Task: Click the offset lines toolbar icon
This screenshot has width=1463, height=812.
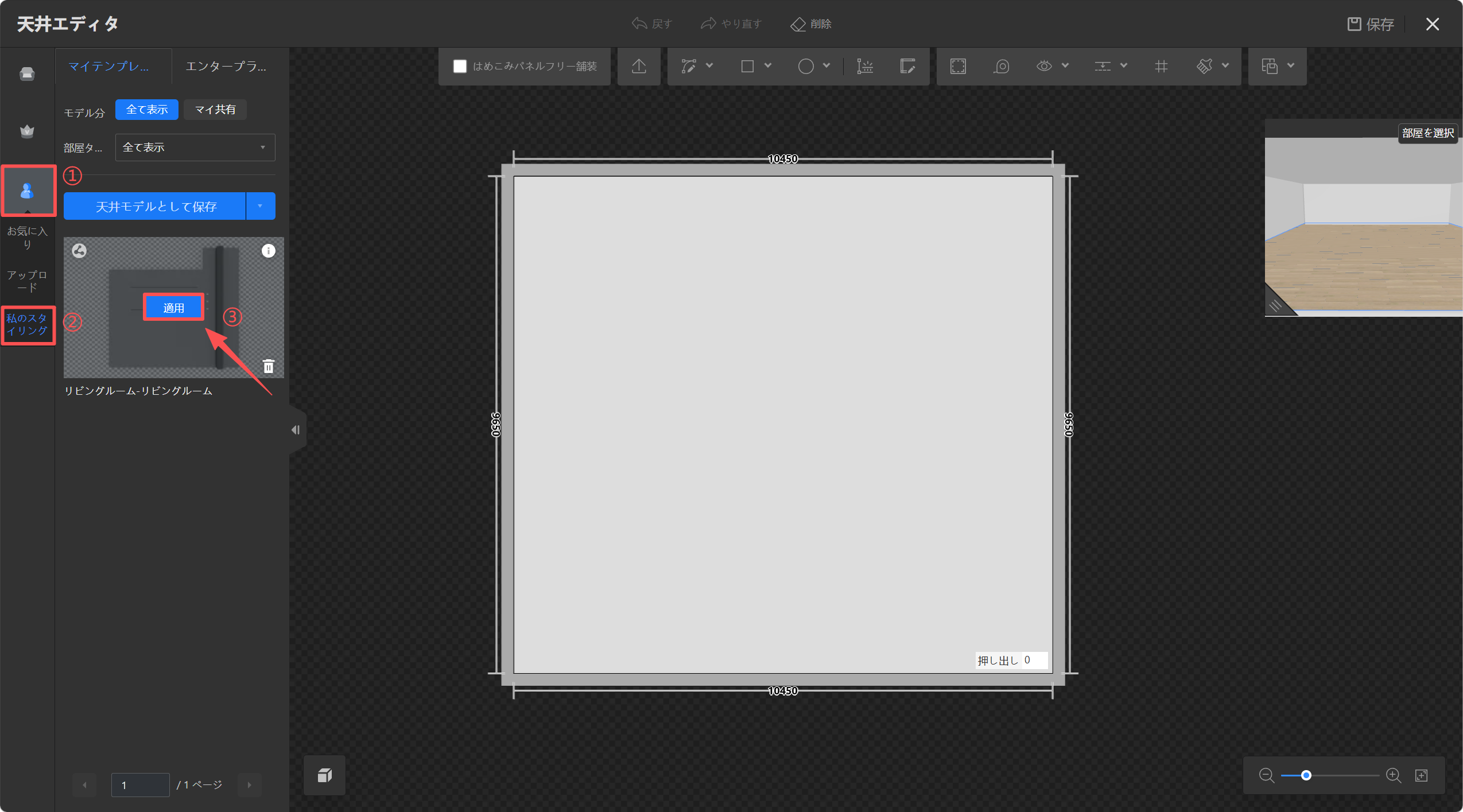Action: pos(865,67)
